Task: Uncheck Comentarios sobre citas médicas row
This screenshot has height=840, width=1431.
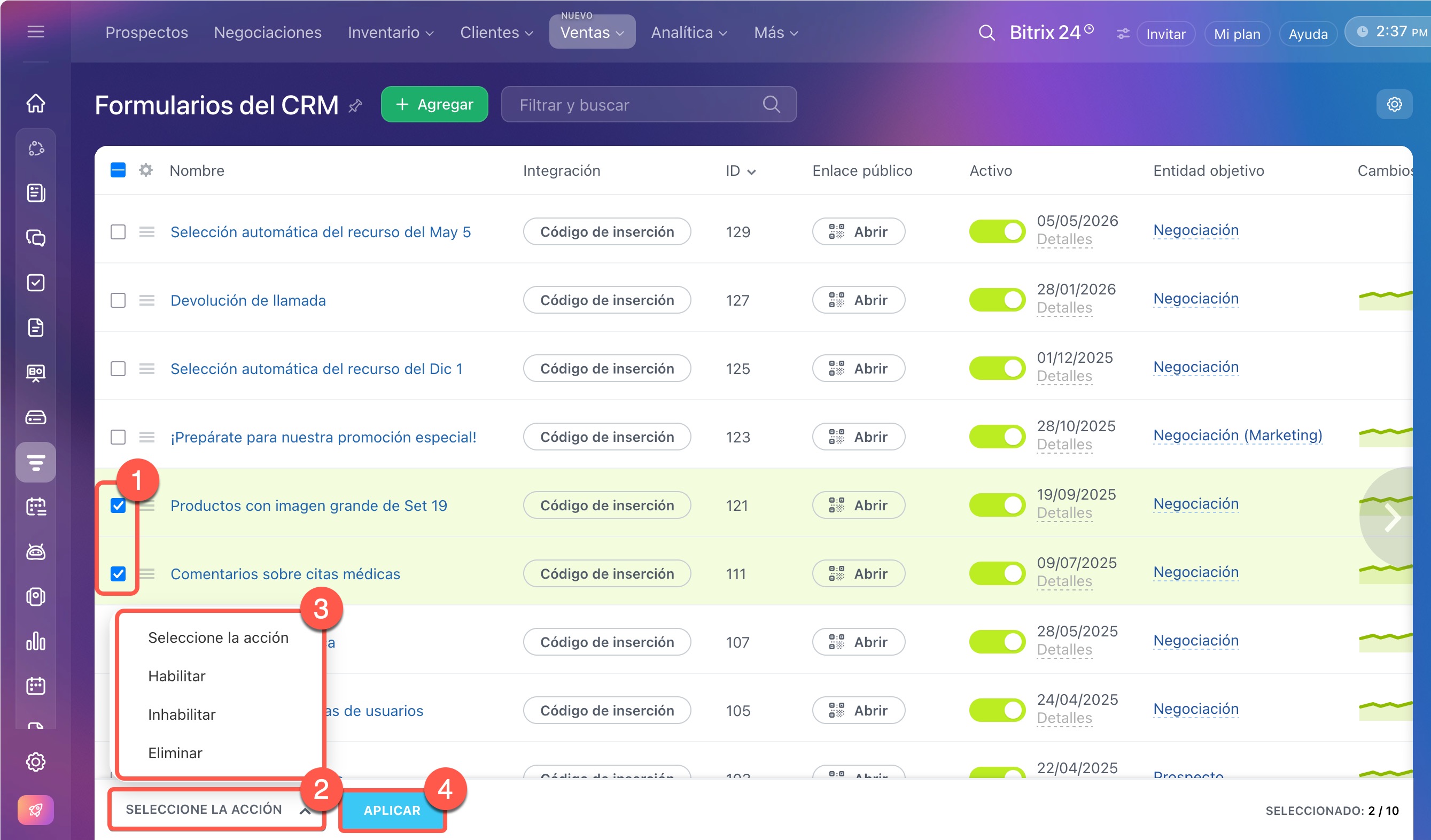Action: pos(118,574)
